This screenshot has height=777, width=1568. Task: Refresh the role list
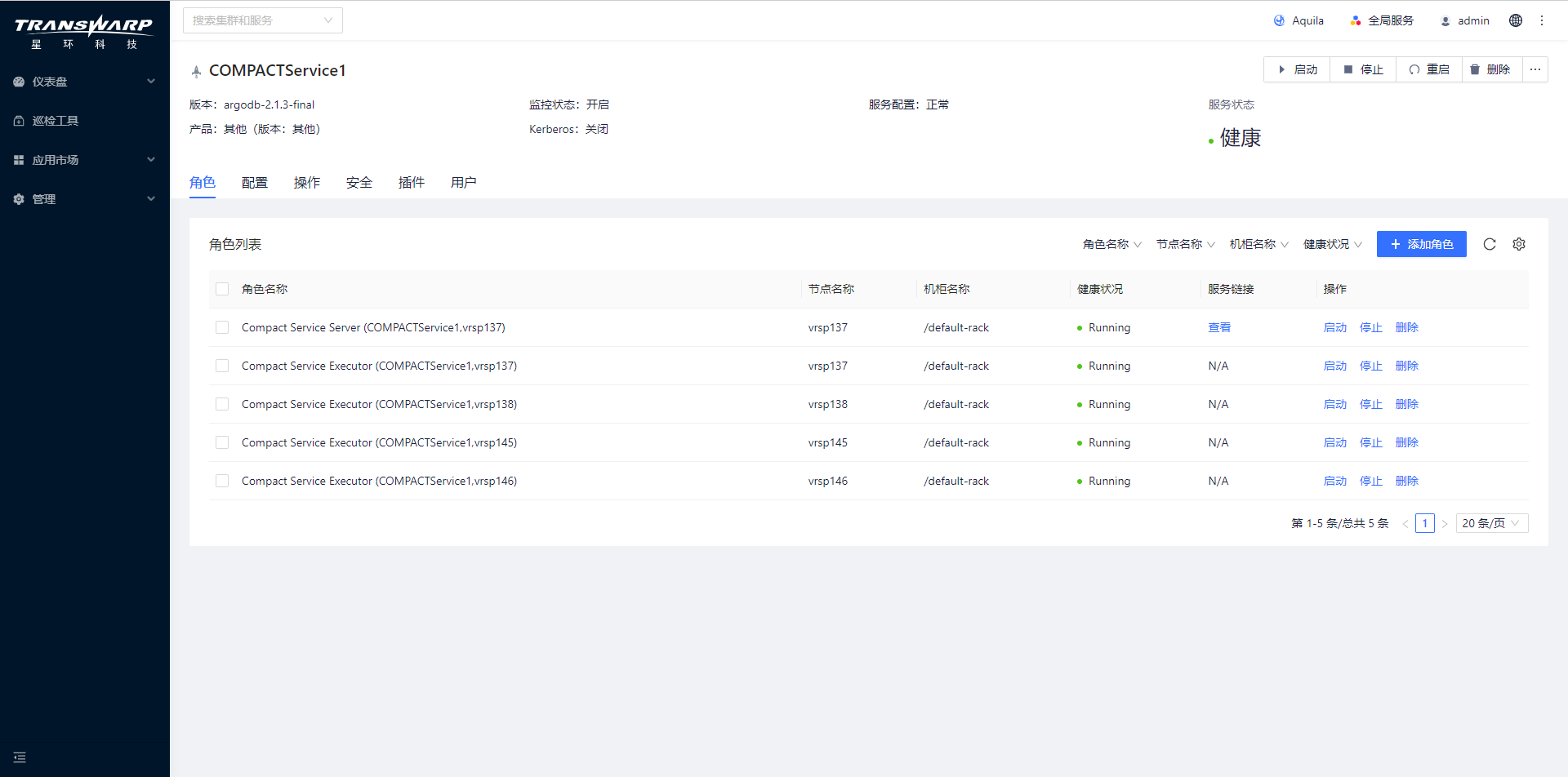pyautogui.click(x=1490, y=244)
